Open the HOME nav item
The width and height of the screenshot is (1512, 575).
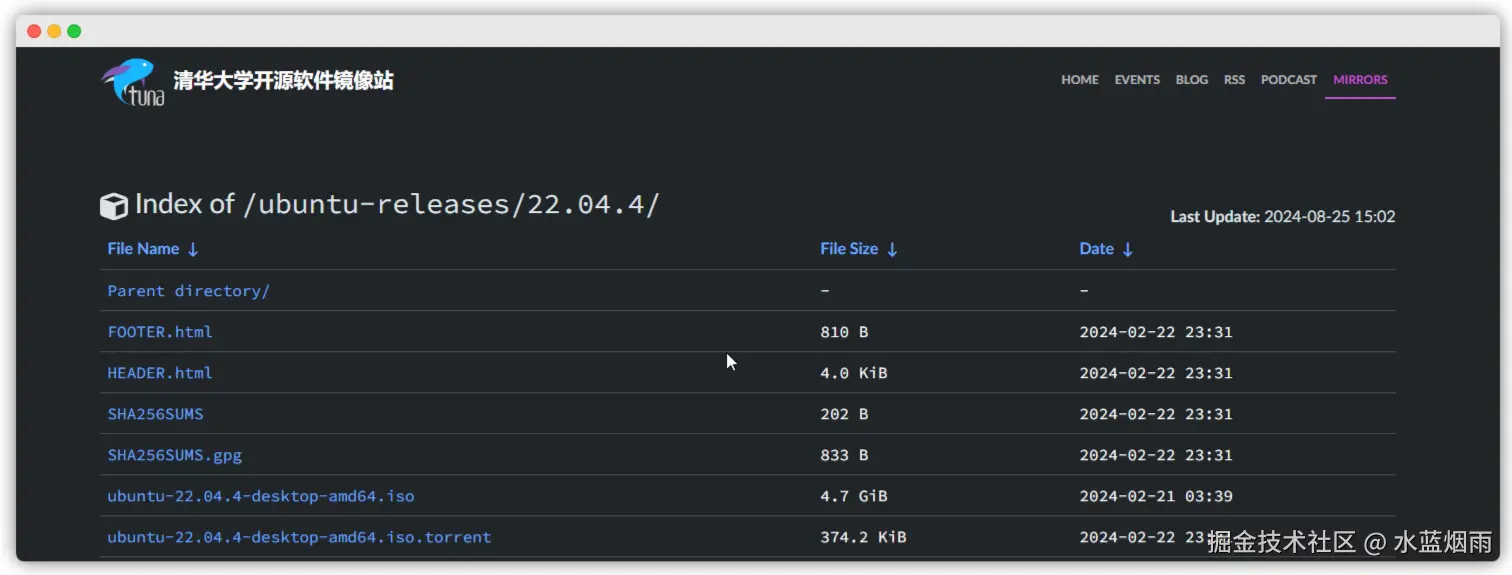[1080, 80]
